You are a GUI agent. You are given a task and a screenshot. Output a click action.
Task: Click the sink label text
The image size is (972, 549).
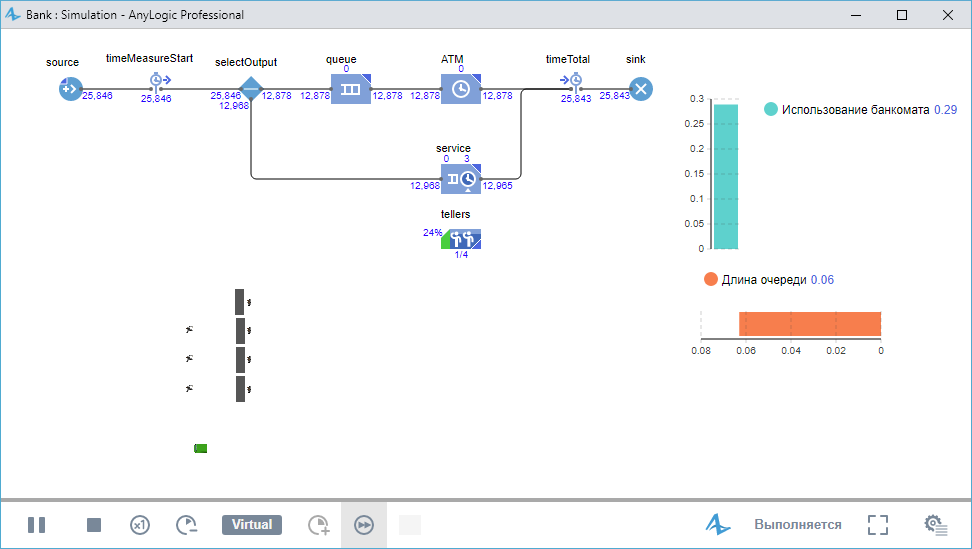click(x=635, y=59)
